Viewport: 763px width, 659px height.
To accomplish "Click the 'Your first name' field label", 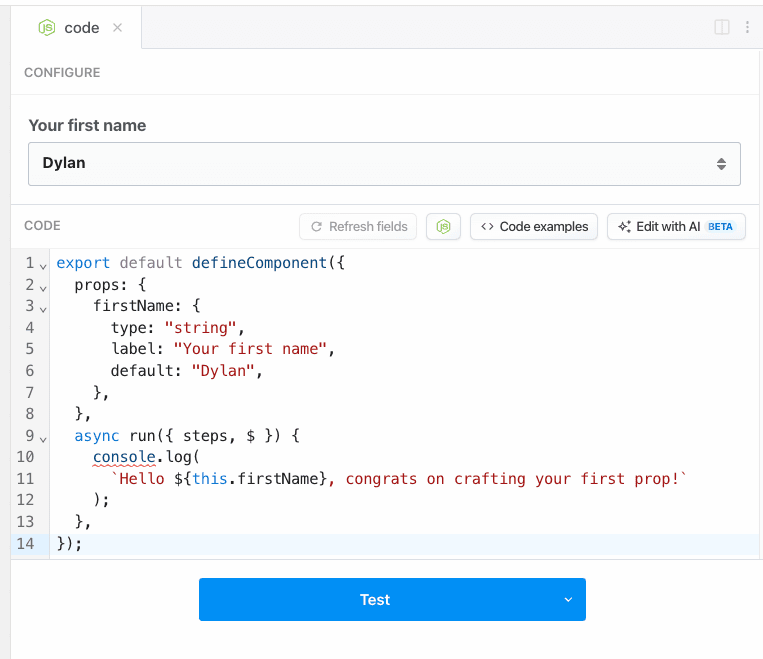I will 87,126.
